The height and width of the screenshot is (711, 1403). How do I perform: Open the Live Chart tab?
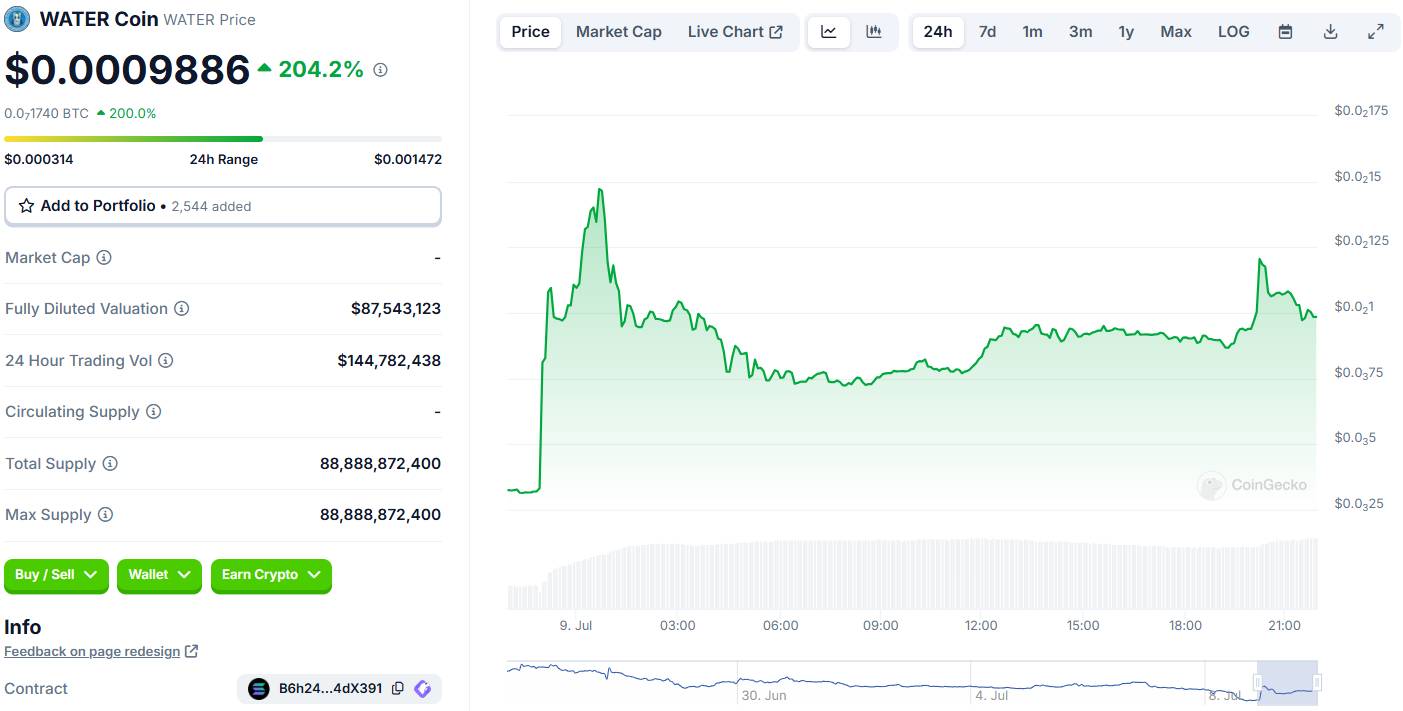(x=735, y=32)
